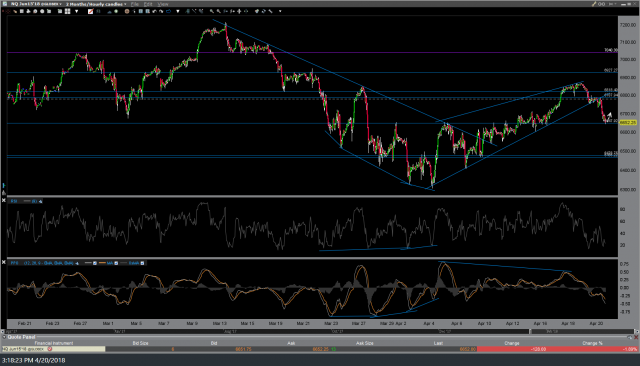Close the RSI indicator panel
640x366 pixels.
click(x=4, y=200)
